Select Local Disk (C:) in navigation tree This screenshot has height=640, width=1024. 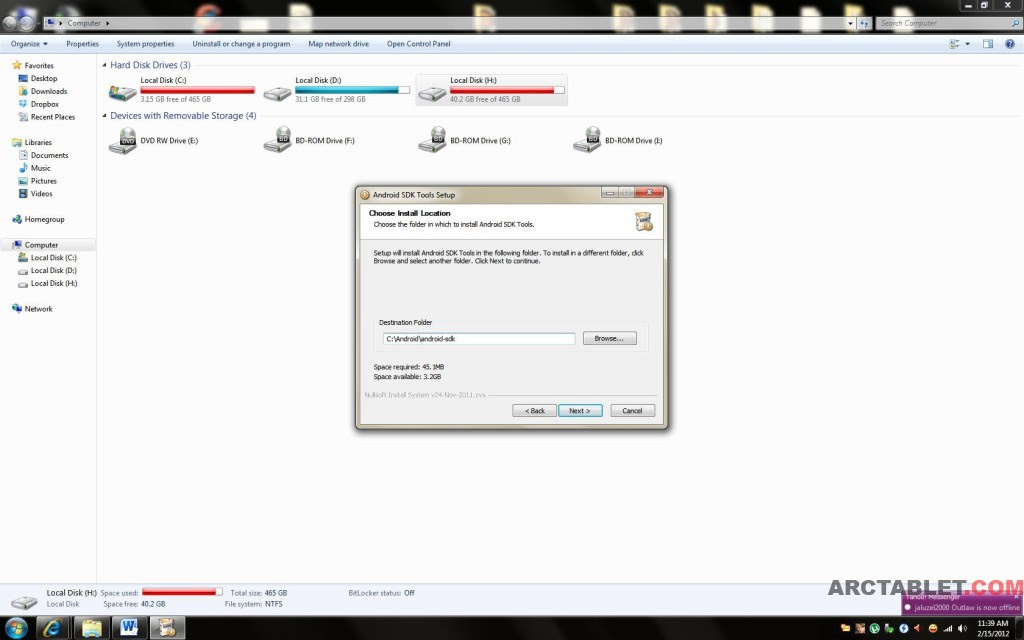(54, 257)
